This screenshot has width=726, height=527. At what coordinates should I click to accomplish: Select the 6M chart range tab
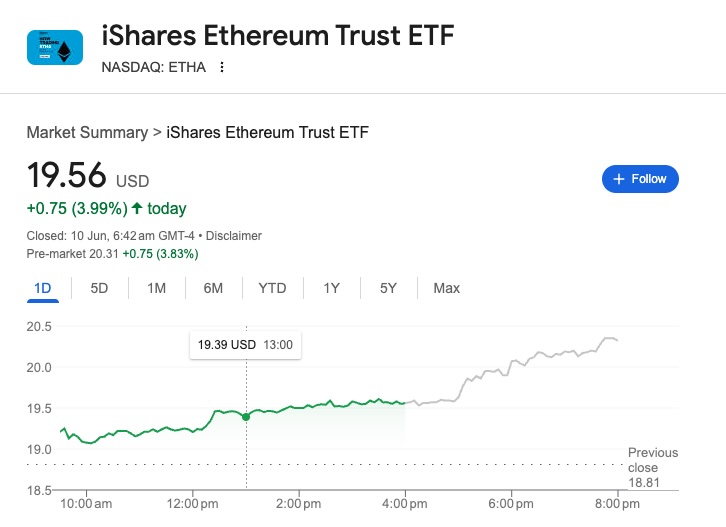pos(213,288)
